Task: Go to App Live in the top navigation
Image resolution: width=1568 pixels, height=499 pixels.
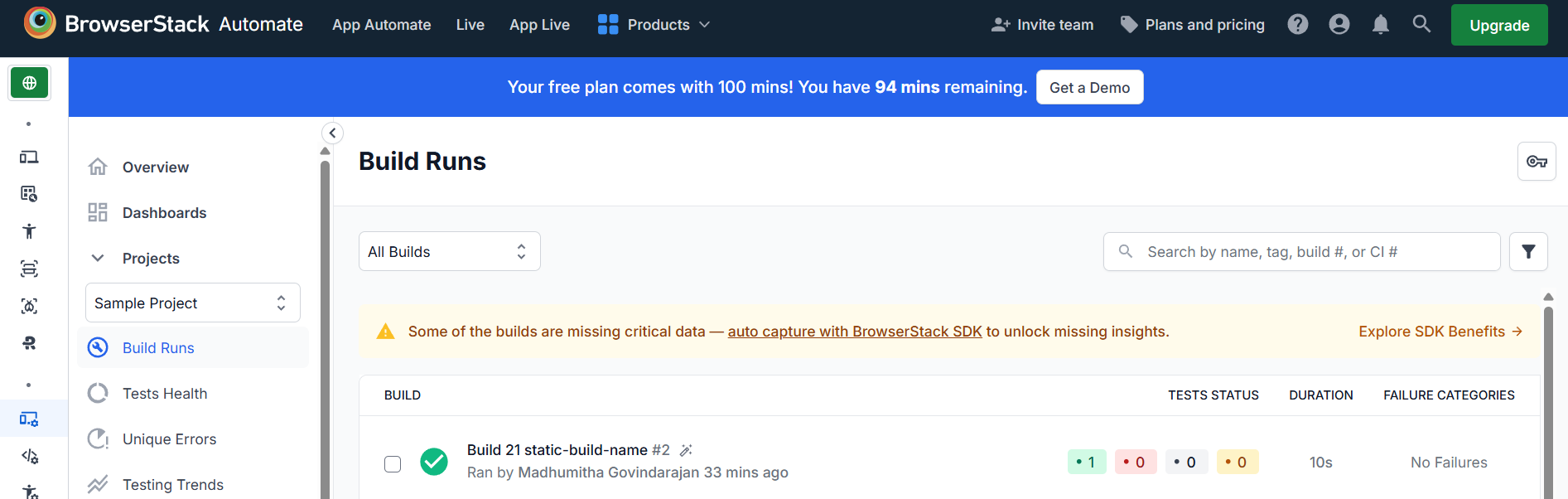Action: pyautogui.click(x=540, y=25)
